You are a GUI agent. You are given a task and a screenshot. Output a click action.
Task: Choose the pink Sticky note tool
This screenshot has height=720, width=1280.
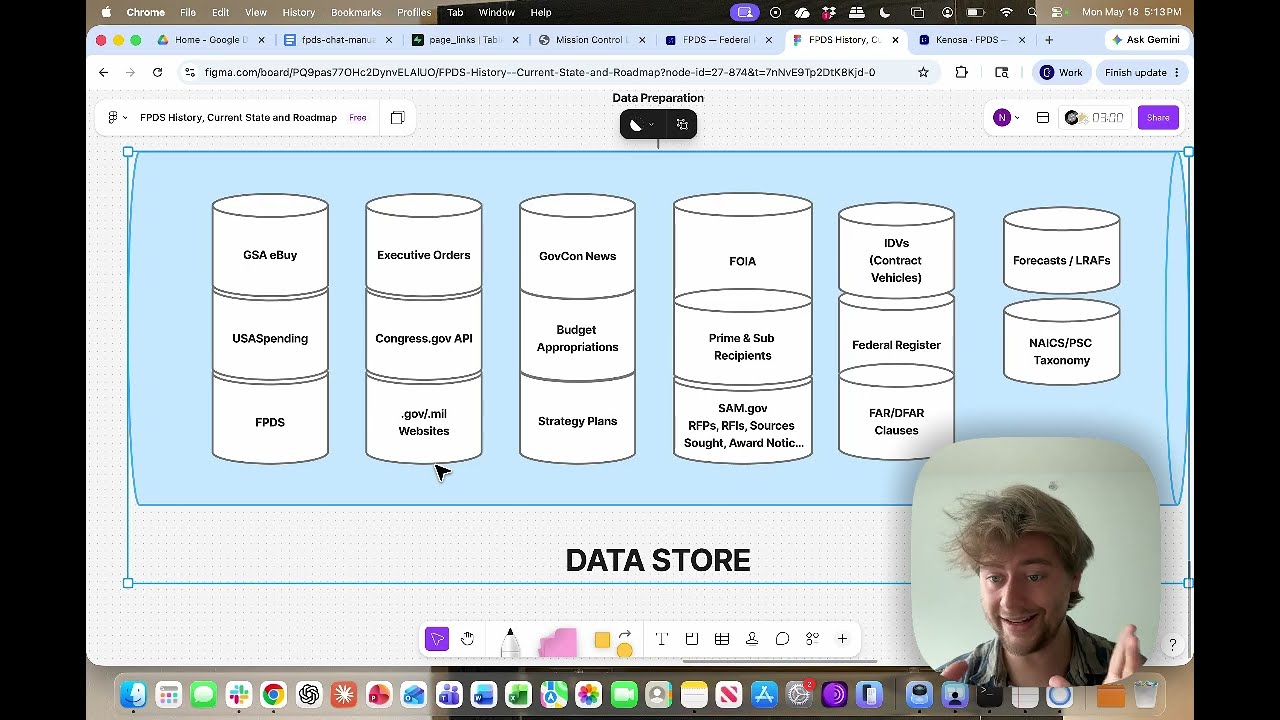(558, 643)
